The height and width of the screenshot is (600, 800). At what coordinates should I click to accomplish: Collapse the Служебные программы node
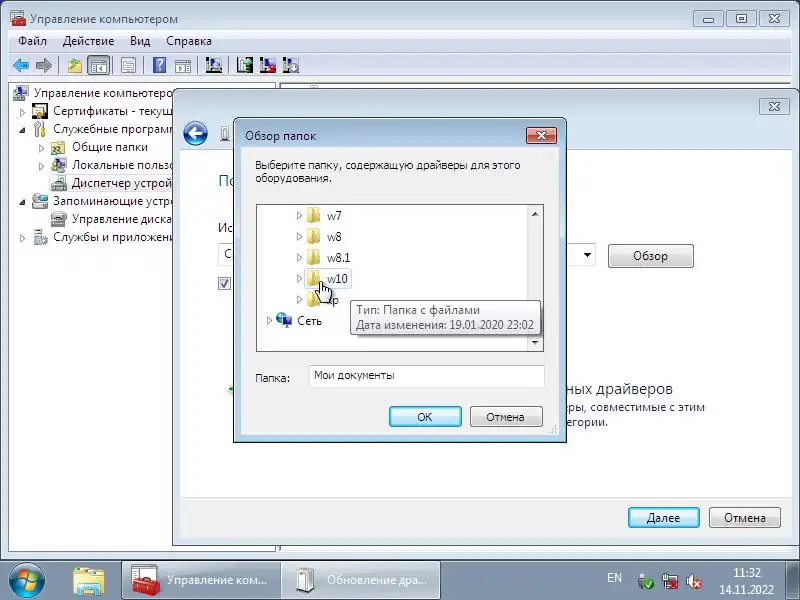[x=22, y=130]
